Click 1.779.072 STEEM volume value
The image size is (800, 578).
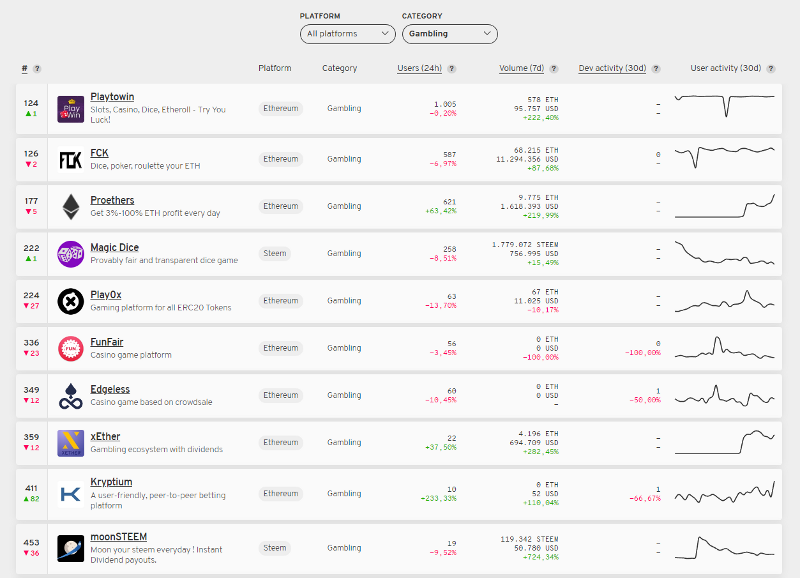525,245
